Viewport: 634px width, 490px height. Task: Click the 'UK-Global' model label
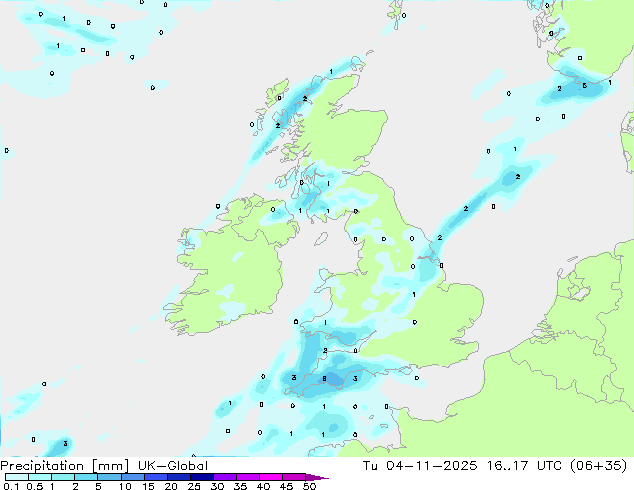(173, 466)
